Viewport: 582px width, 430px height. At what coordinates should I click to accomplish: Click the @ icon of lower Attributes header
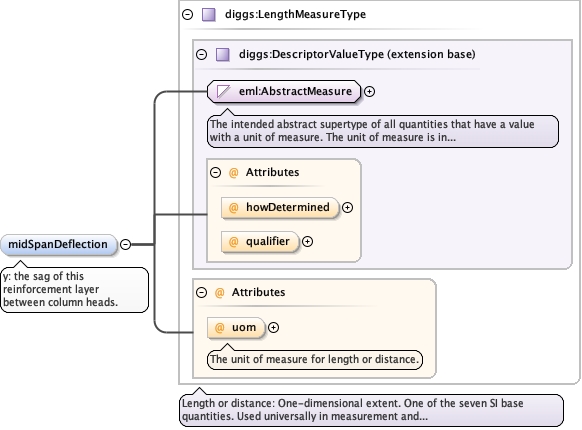tap(219, 293)
